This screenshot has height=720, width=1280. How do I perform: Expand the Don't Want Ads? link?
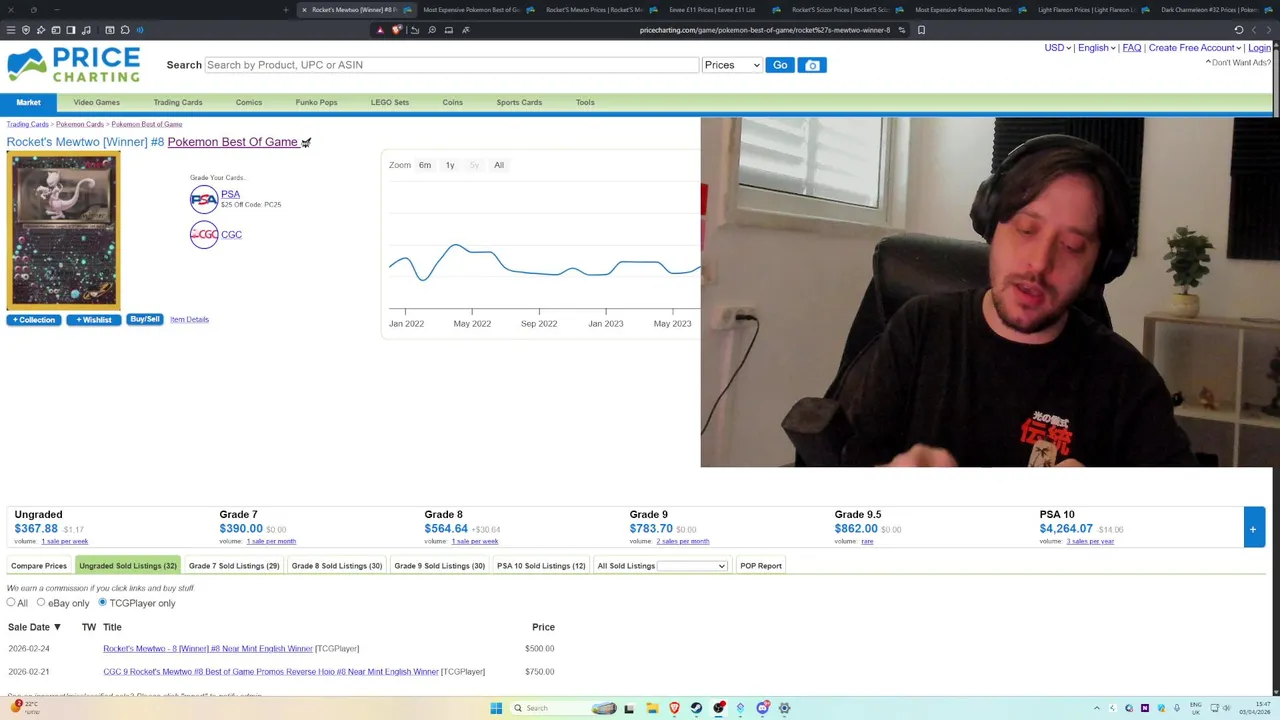(x=1238, y=63)
